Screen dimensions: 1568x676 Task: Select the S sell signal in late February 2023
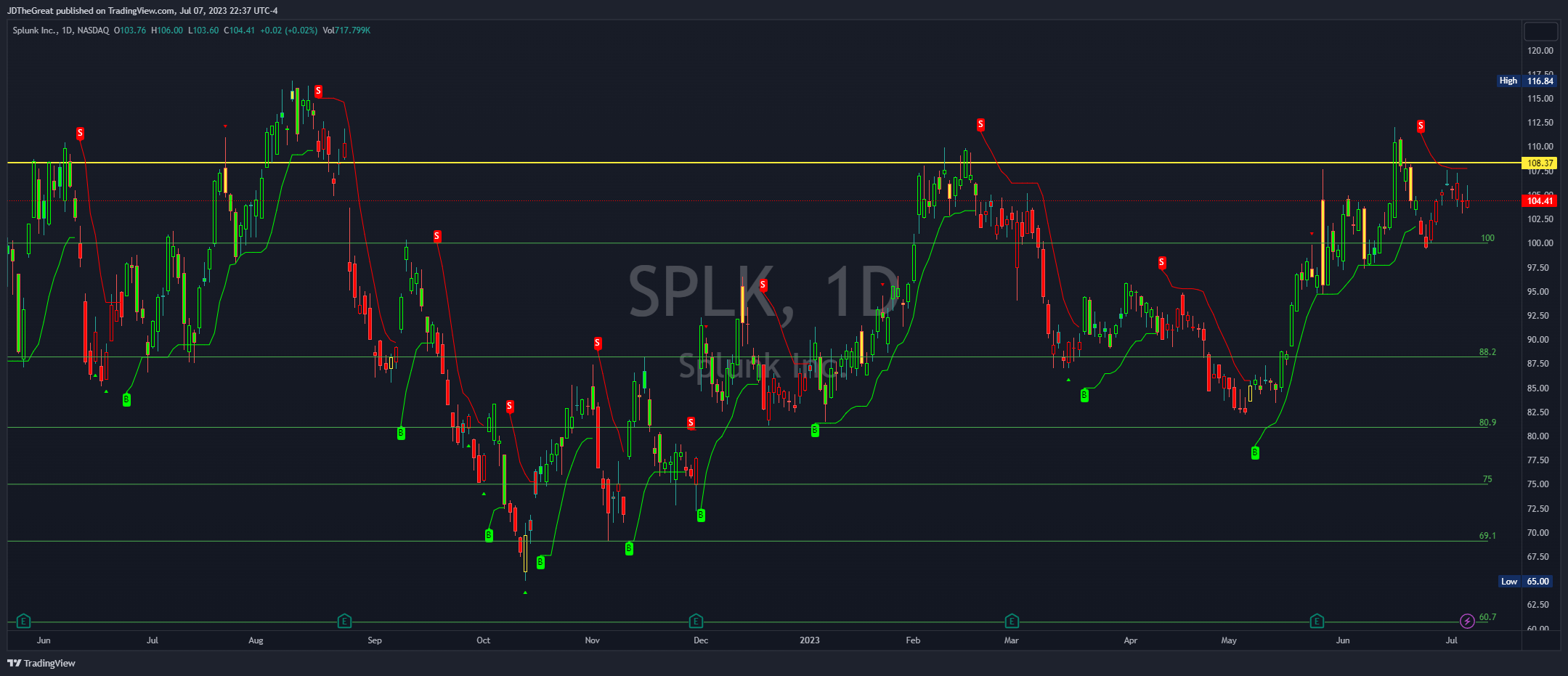point(980,124)
